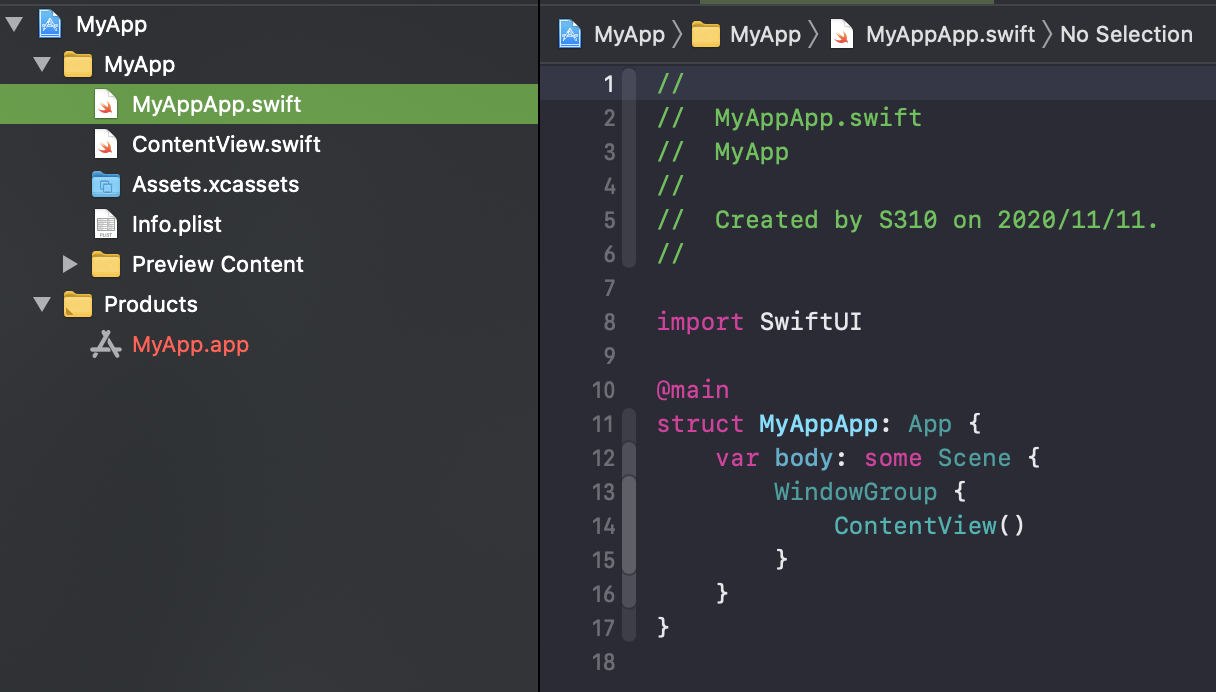This screenshot has width=1216, height=692.
Task: Click the Preview Content folder icon
Action: pos(105,264)
